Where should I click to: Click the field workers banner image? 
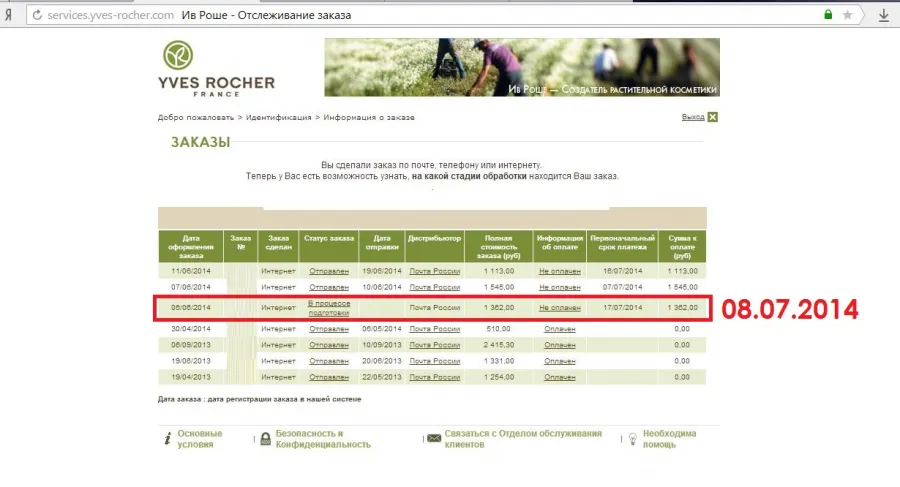pyautogui.click(x=522, y=67)
